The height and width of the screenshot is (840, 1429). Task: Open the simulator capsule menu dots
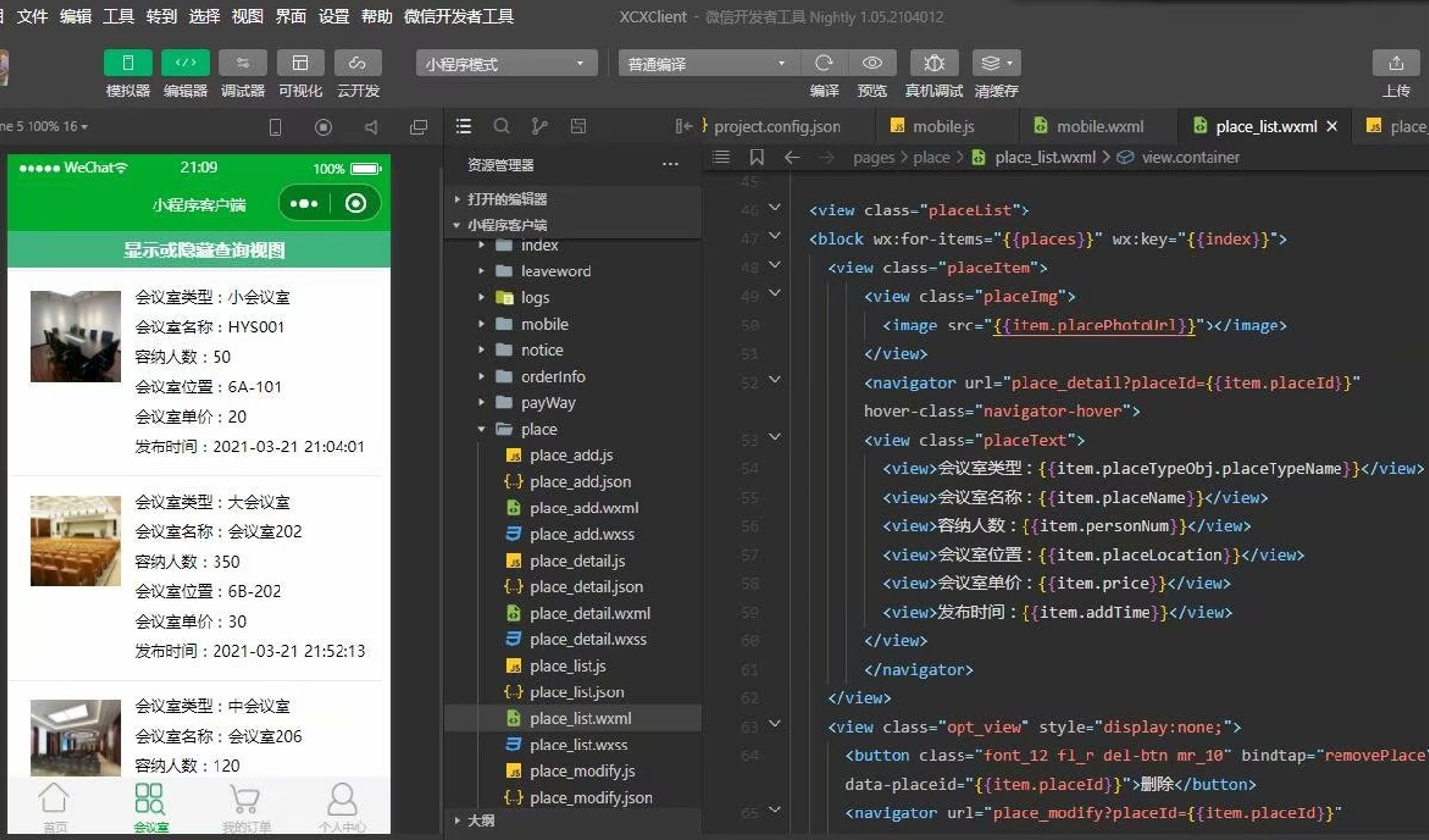(x=304, y=204)
